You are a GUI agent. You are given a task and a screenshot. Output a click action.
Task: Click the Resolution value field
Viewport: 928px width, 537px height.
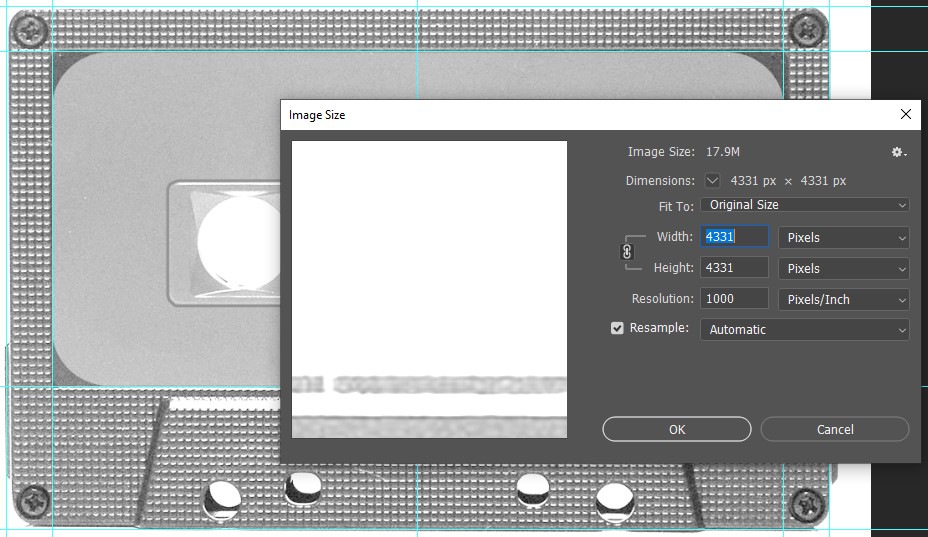pyautogui.click(x=735, y=299)
